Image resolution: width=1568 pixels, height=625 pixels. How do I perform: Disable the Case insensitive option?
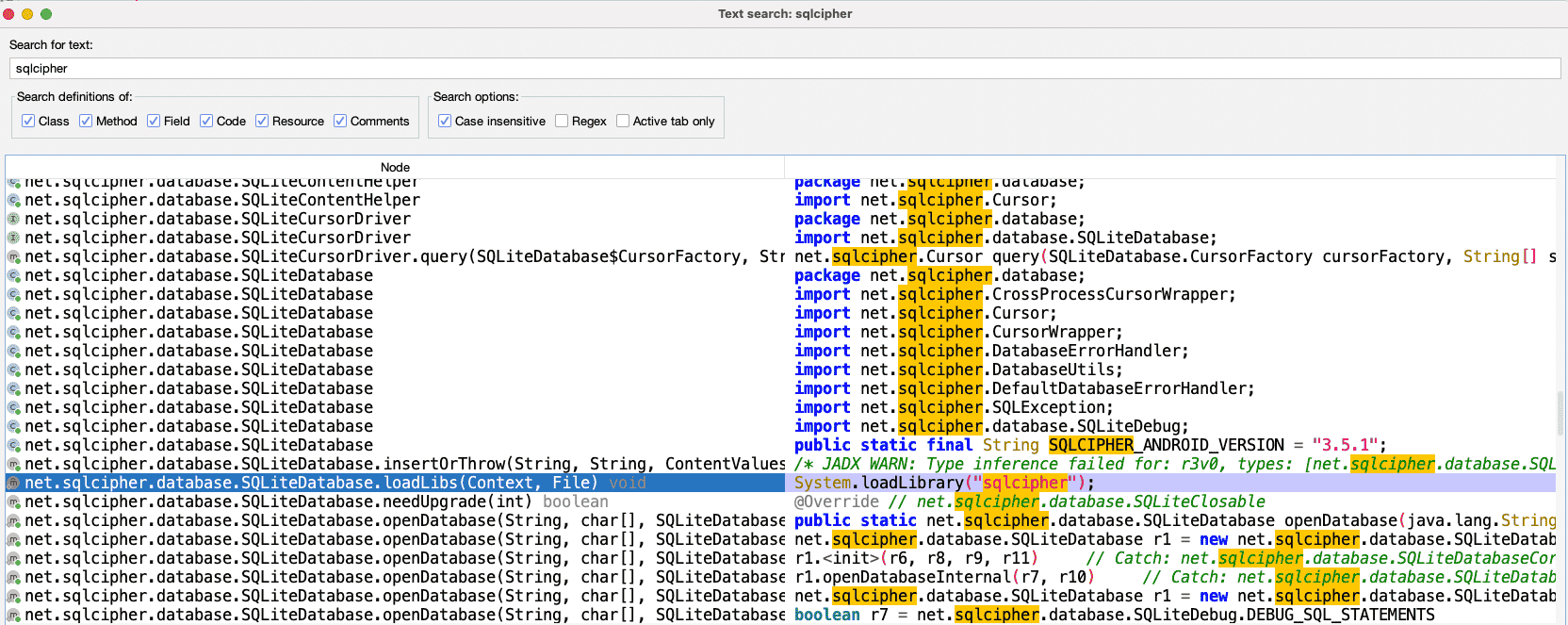click(445, 121)
